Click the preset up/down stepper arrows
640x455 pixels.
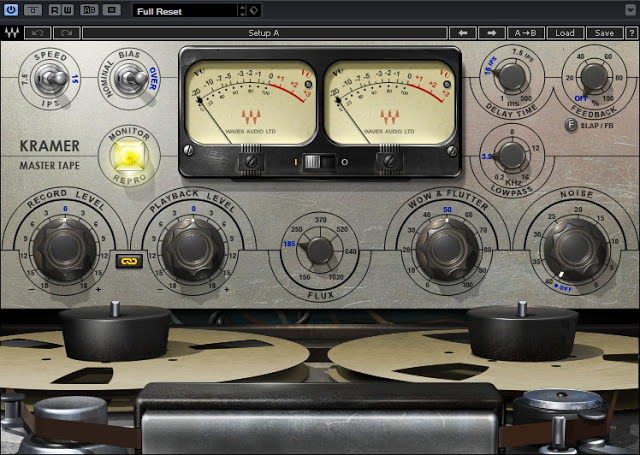(241, 10)
